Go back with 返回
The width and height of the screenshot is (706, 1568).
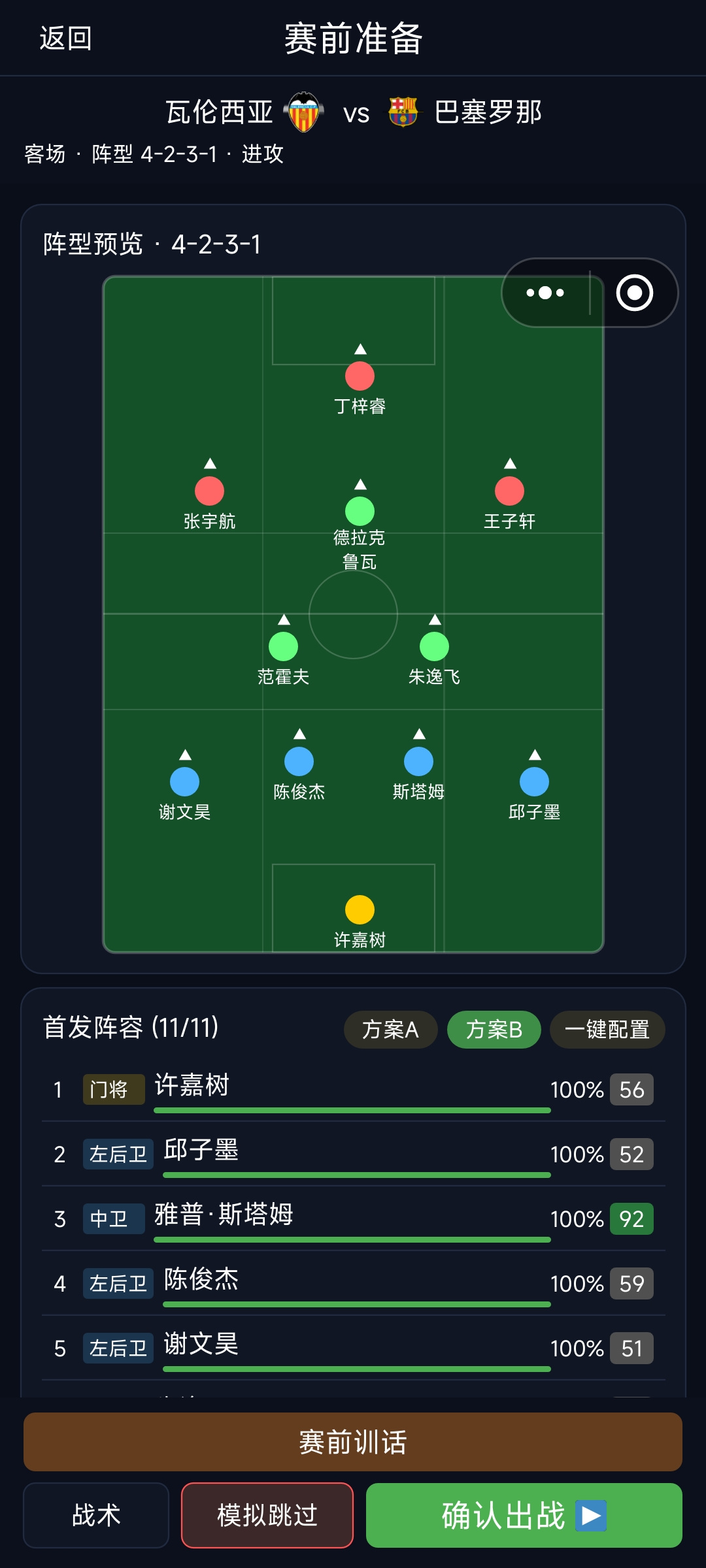pyautogui.click(x=65, y=38)
